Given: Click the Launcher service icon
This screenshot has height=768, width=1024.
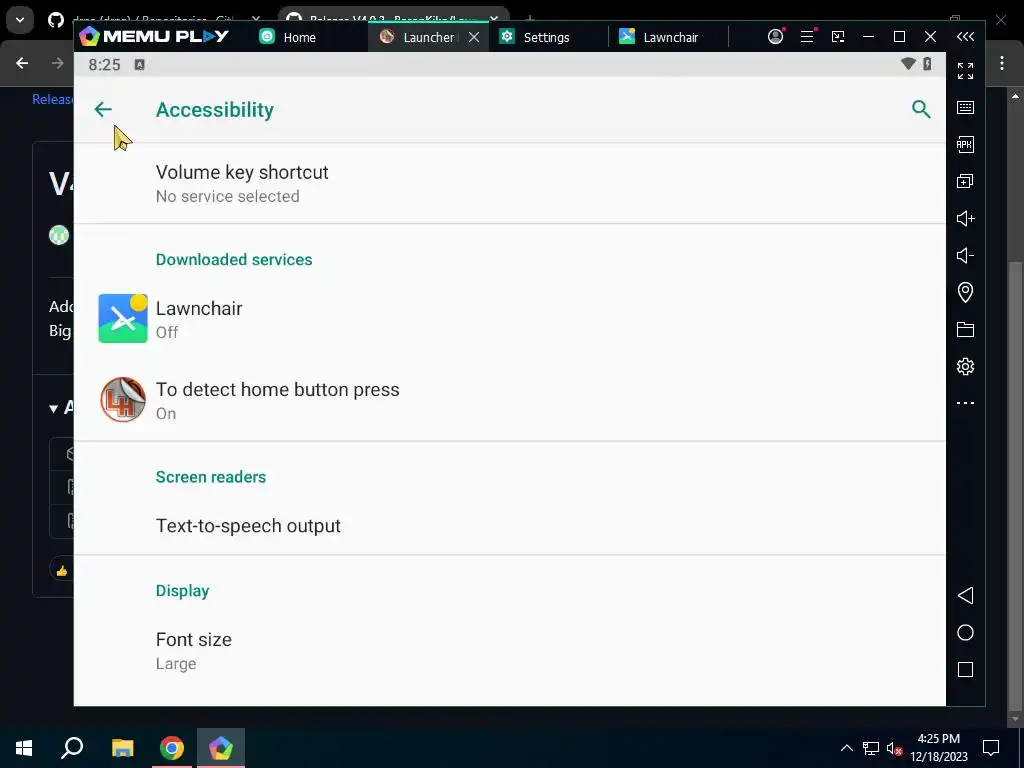Looking at the screenshot, I should coord(123,400).
